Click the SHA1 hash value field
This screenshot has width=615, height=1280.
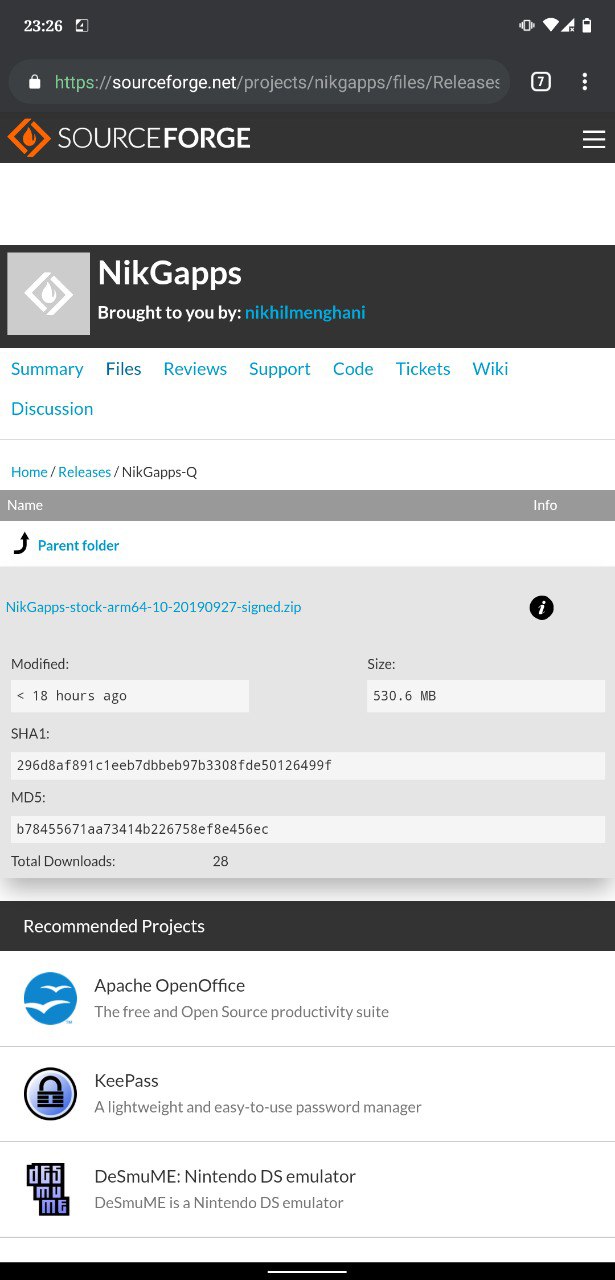click(308, 765)
